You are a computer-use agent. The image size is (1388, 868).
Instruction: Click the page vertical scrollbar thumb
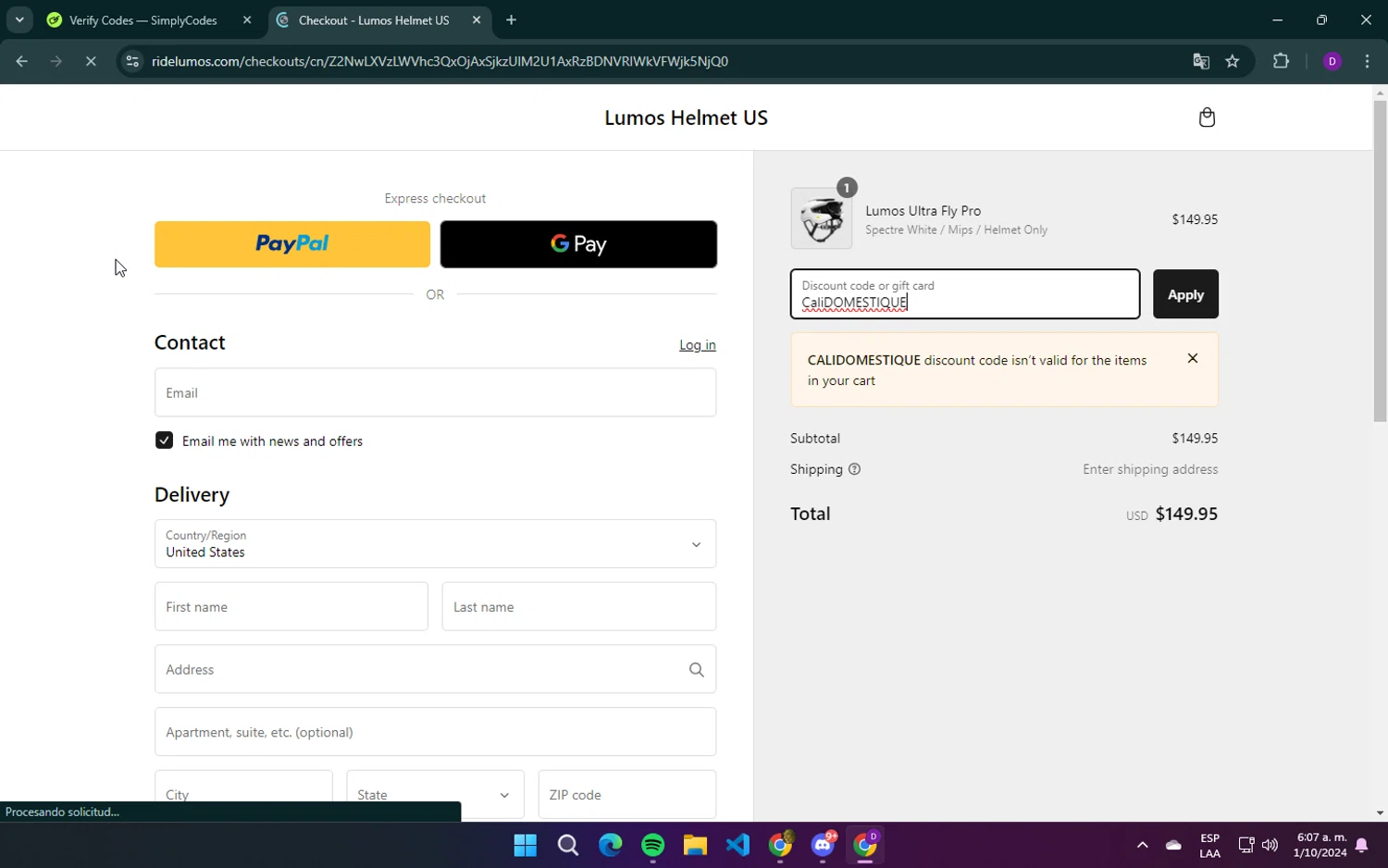[x=1380, y=261]
